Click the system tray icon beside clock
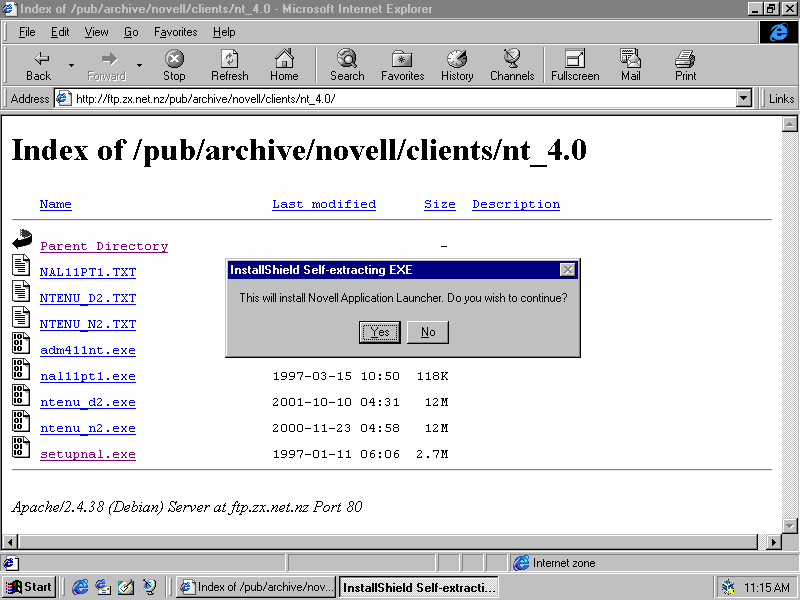The height and width of the screenshot is (600, 800). pyautogui.click(x=729, y=587)
